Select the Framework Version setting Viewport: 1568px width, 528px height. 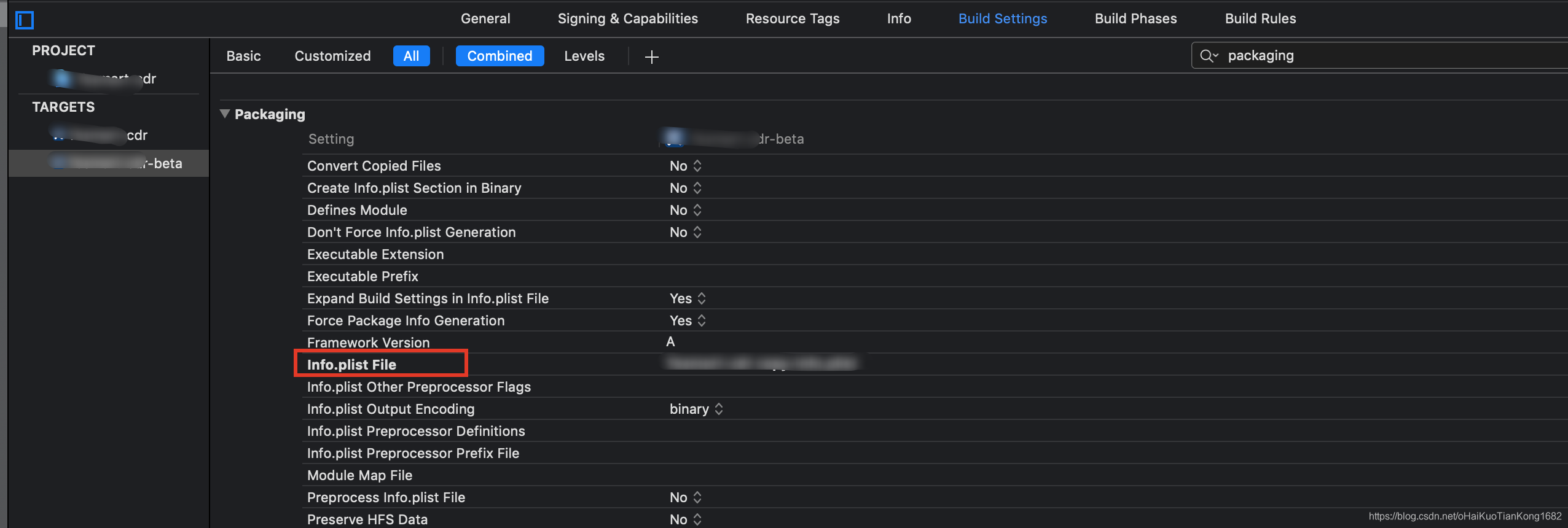368,343
